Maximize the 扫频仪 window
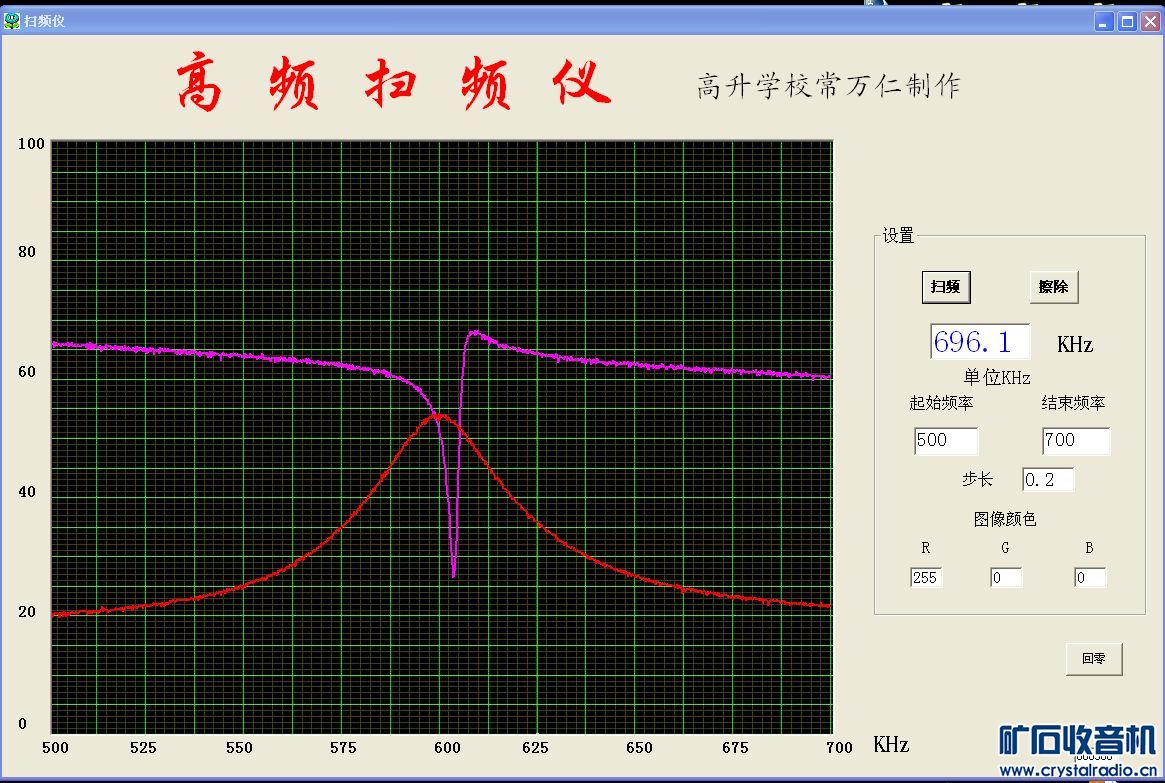The width and height of the screenshot is (1165, 783). point(1127,22)
